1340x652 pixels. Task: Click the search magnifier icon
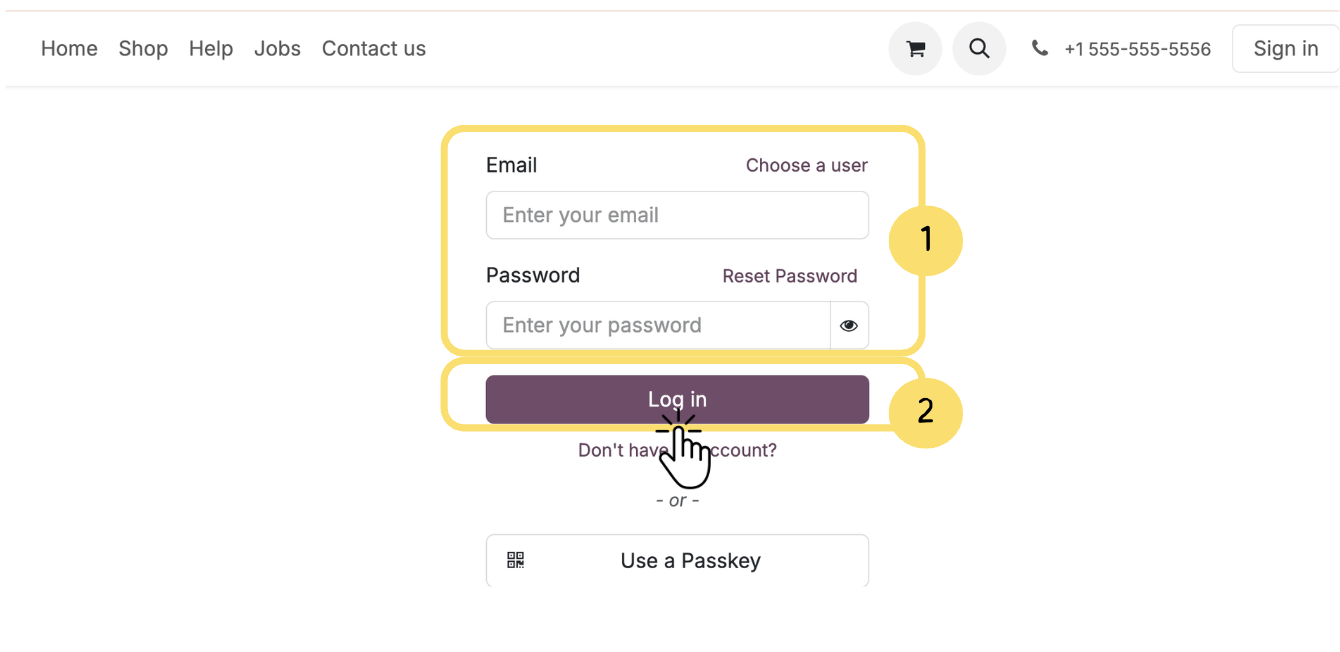(979, 49)
